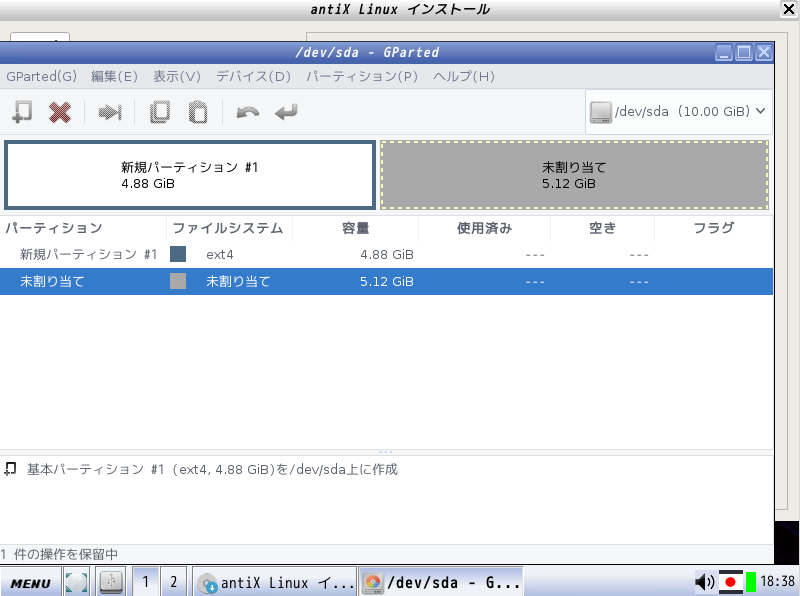The height and width of the screenshot is (596, 800).
Task: Click the green battery indicator tray icon
Action: coord(751,582)
